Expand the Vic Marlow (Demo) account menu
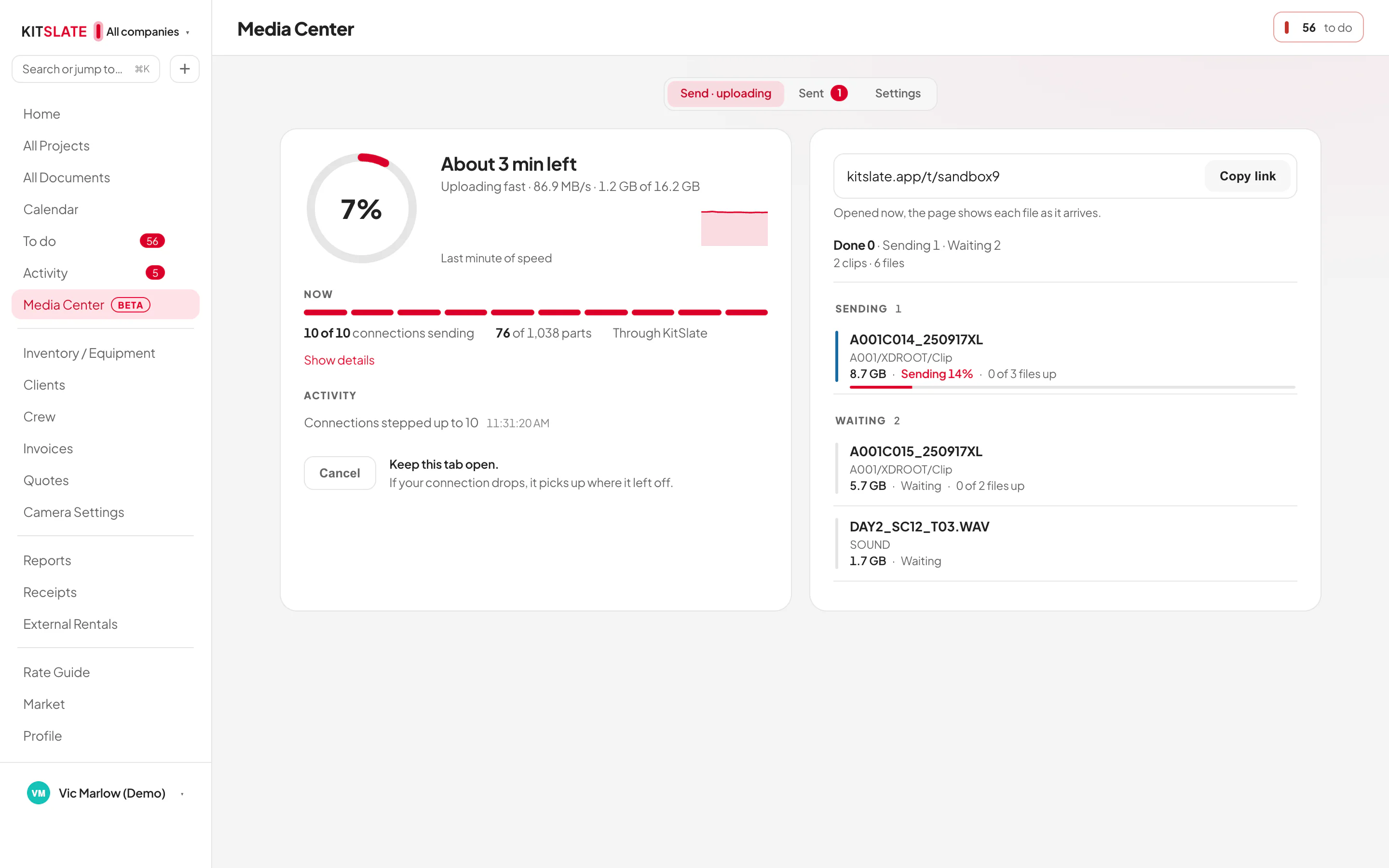This screenshot has width=1389, height=868. click(x=106, y=793)
